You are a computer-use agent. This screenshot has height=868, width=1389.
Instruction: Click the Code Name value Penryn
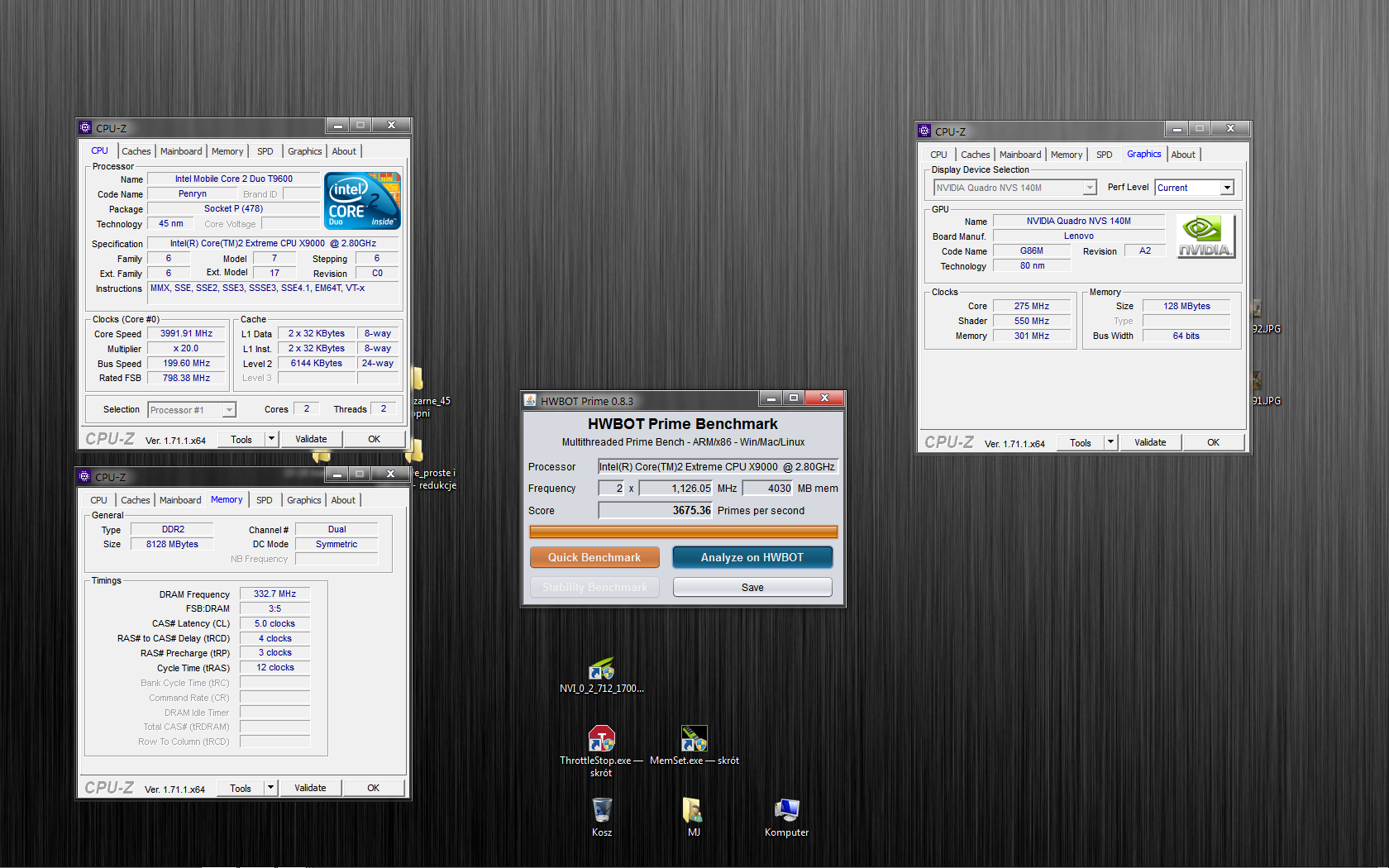coord(193,193)
